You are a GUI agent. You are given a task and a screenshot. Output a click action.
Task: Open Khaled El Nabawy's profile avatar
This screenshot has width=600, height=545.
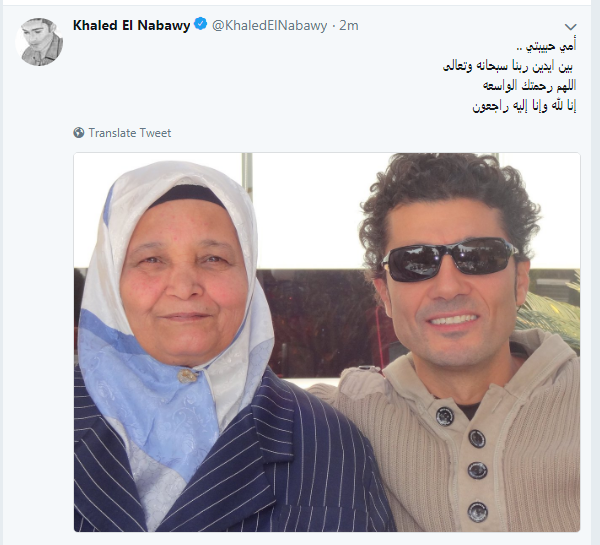pyautogui.click(x=39, y=42)
